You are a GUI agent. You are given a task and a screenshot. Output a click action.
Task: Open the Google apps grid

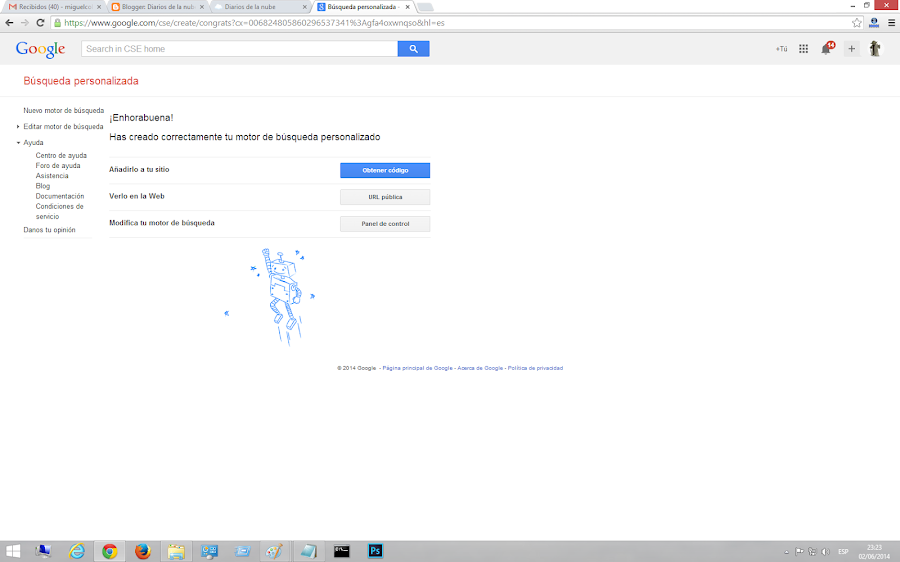(804, 49)
